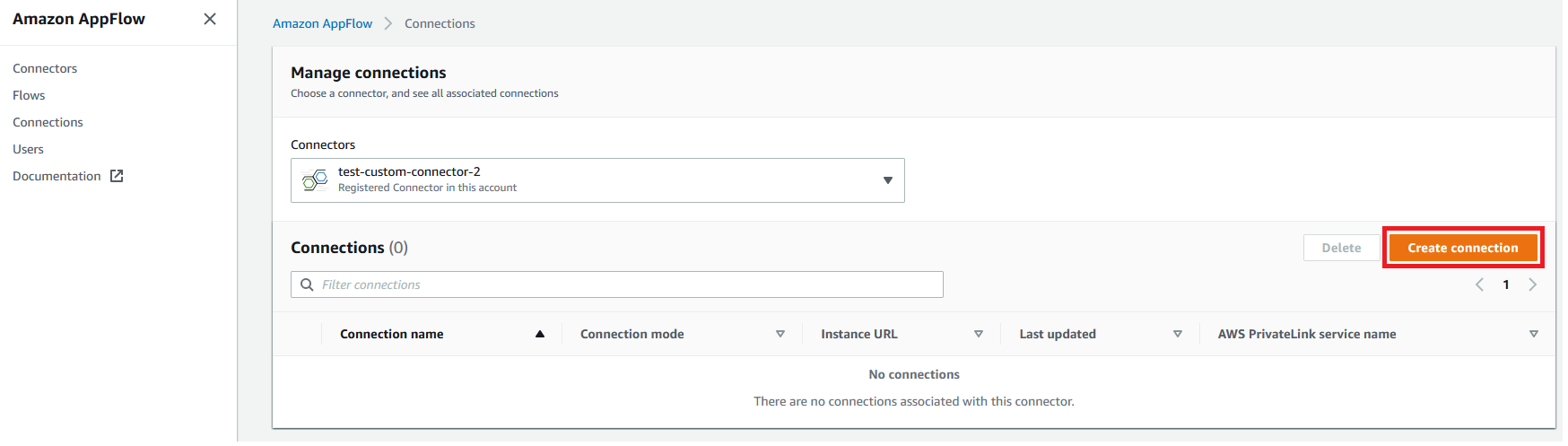Click the AWS PrivateLink service name sort arrow
Screen dimensions: 1568x446
[x=1534, y=334]
